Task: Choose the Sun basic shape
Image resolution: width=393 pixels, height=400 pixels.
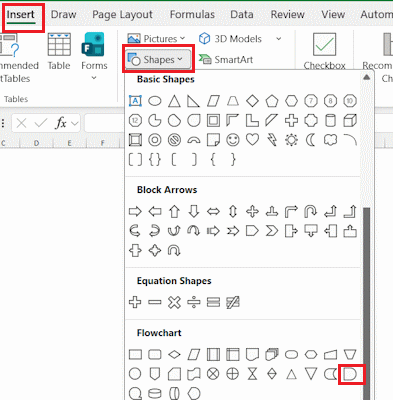Action: [291, 140]
